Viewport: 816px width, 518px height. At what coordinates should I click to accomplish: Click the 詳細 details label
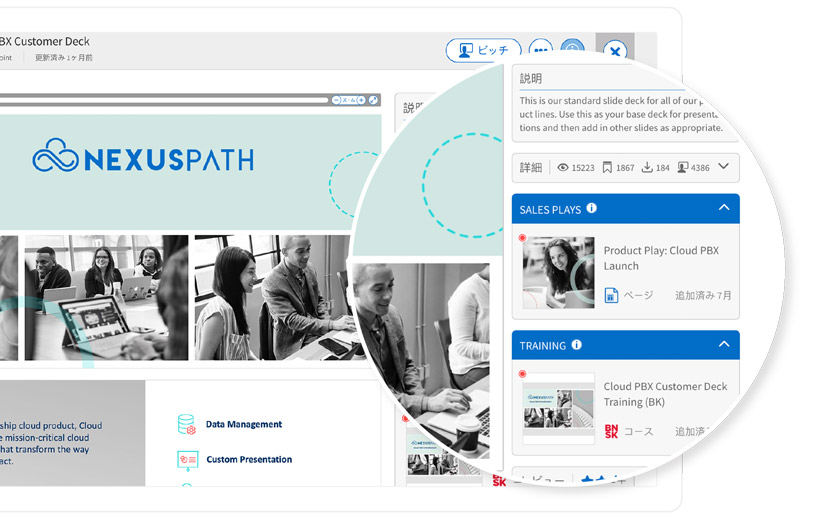pyautogui.click(x=531, y=168)
